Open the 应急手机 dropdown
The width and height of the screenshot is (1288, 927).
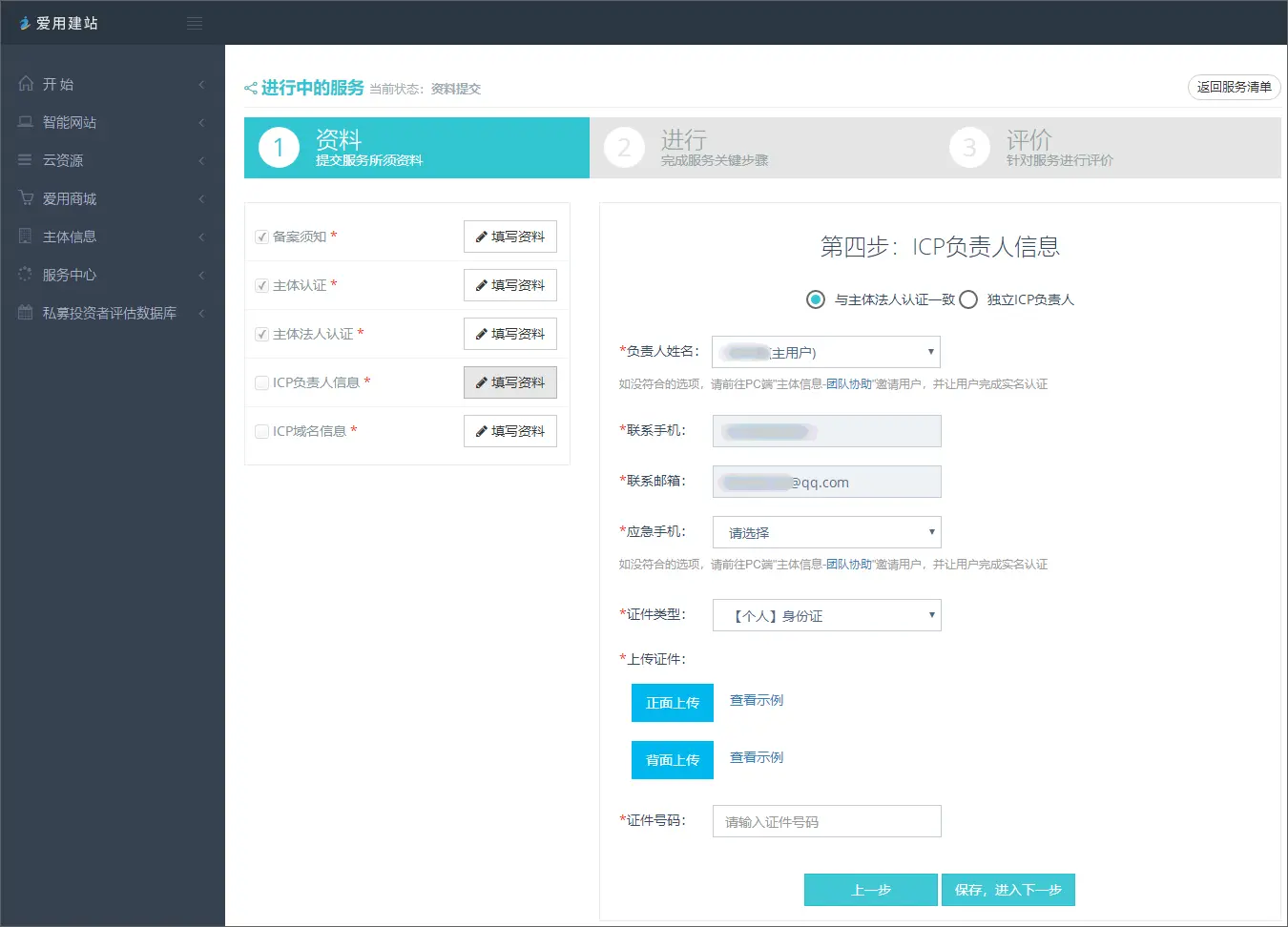[826, 532]
